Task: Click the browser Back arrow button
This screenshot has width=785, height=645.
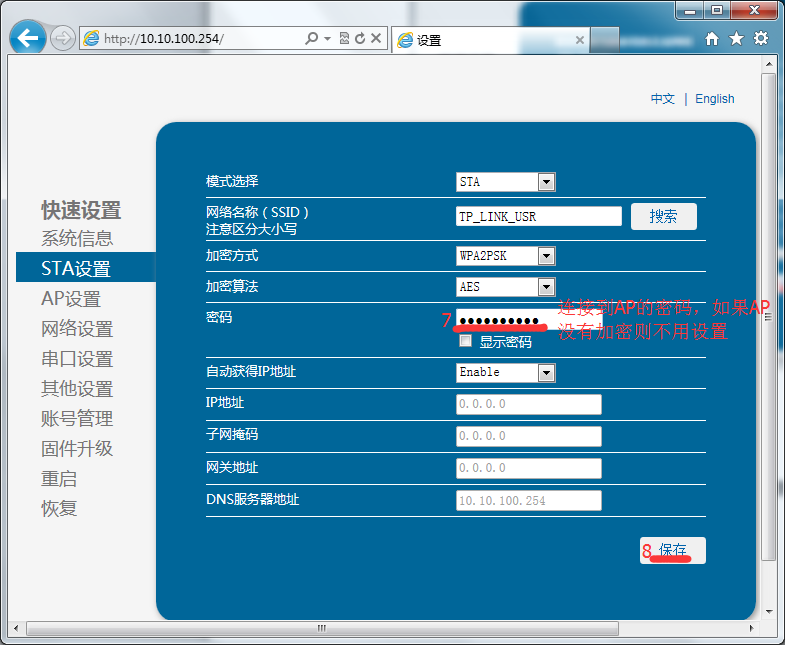Action: 28,39
